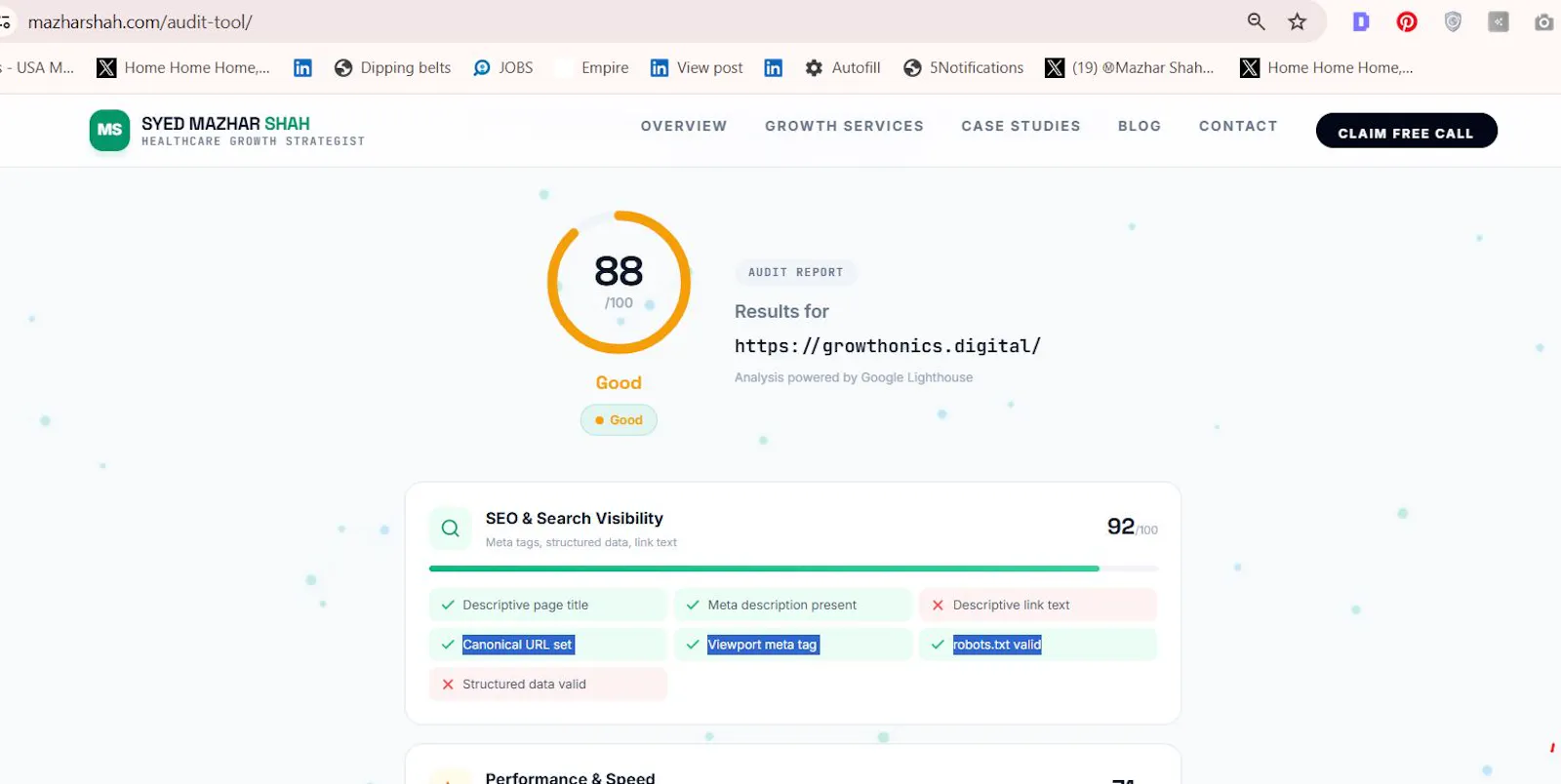Screen dimensions: 1561x784
Task: Open the Case Studies nav item
Action: (1021, 126)
